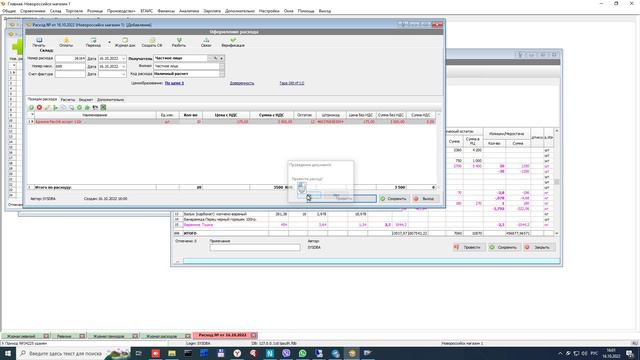Click the Windows search box on taskbar
The image size is (640, 360).
point(65,353)
